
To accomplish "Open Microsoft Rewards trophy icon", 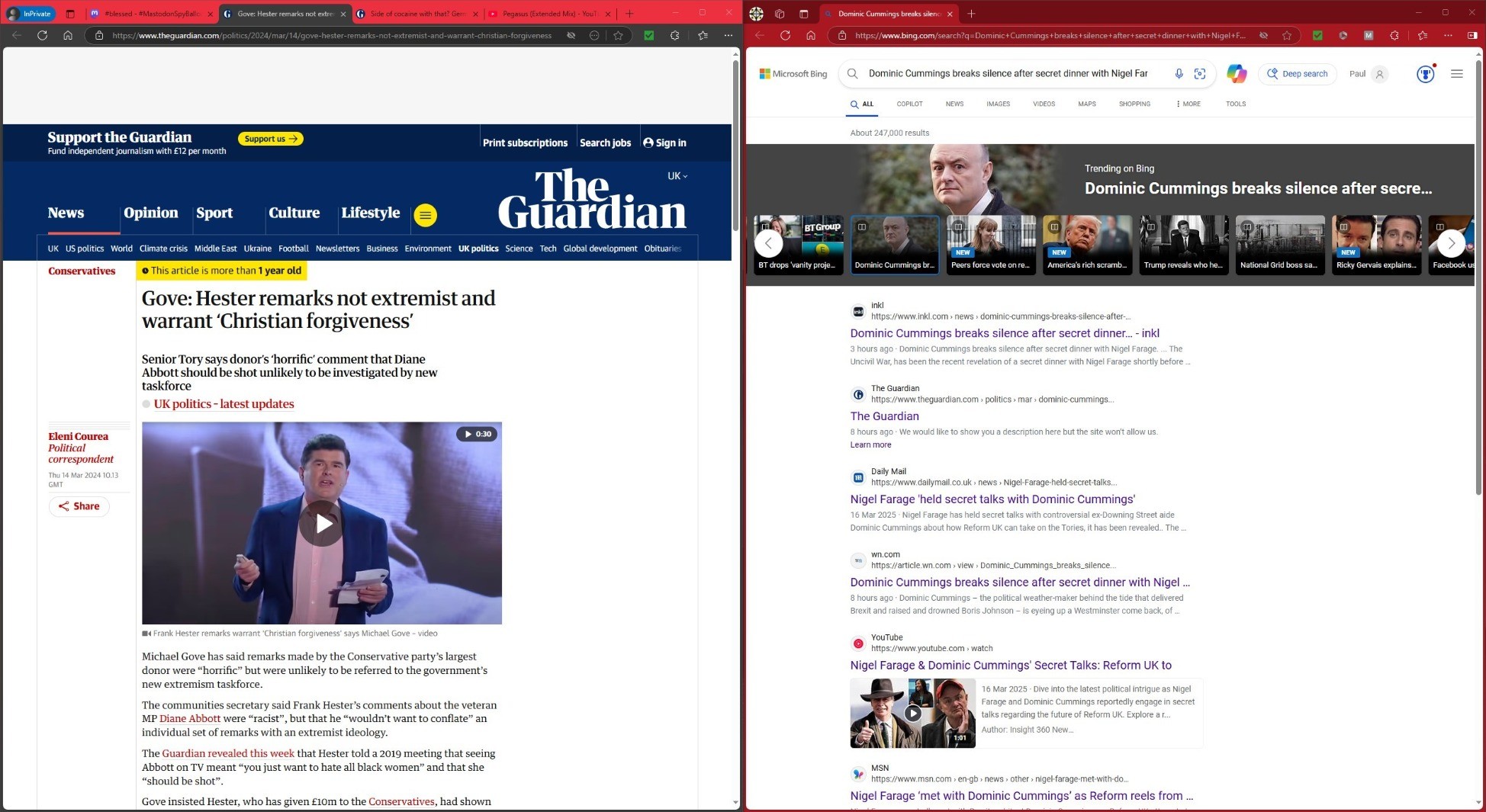I will pos(1425,74).
